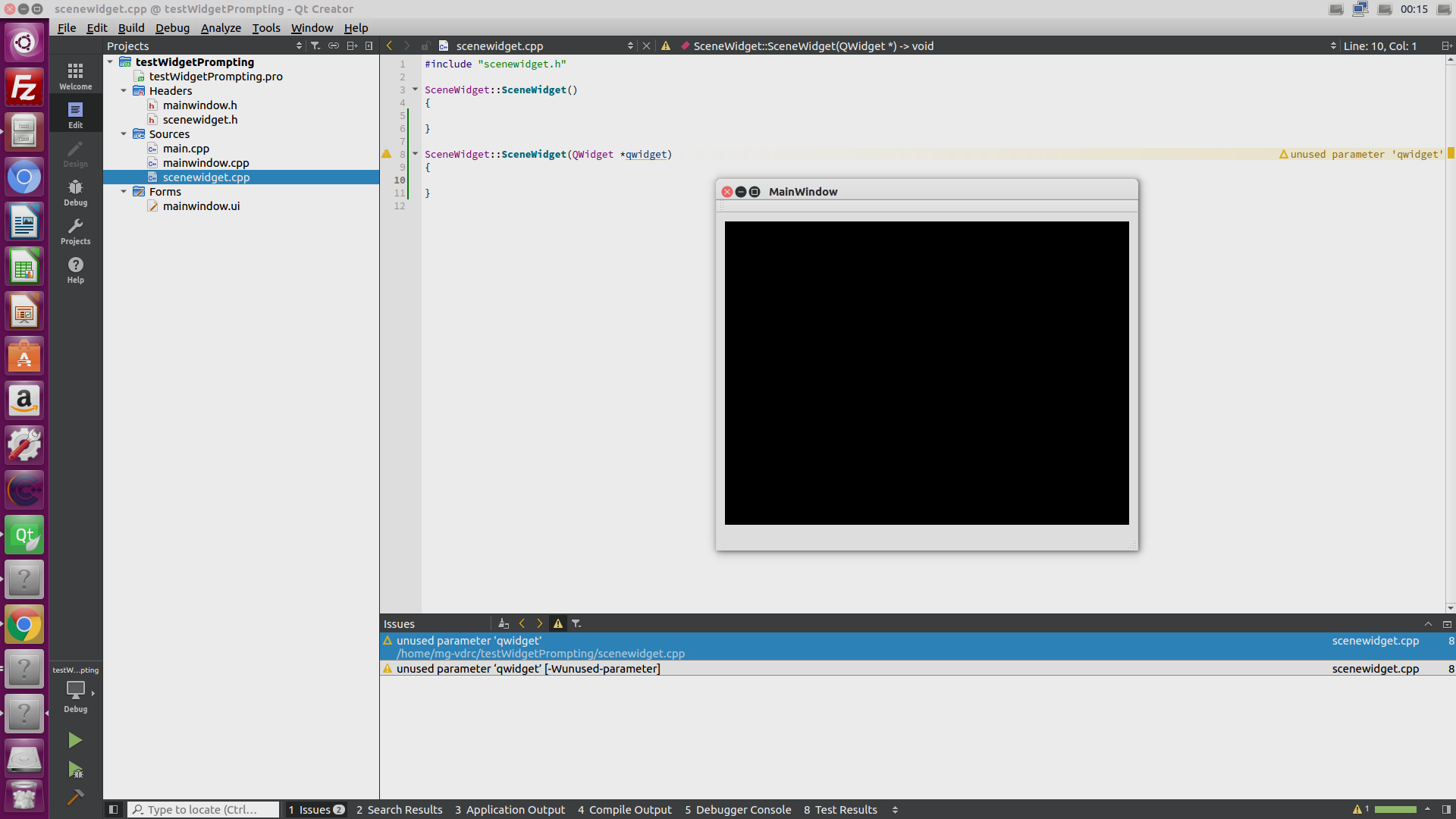Navigate back with the yellow back arrow
The image size is (1456, 819).
tap(389, 45)
